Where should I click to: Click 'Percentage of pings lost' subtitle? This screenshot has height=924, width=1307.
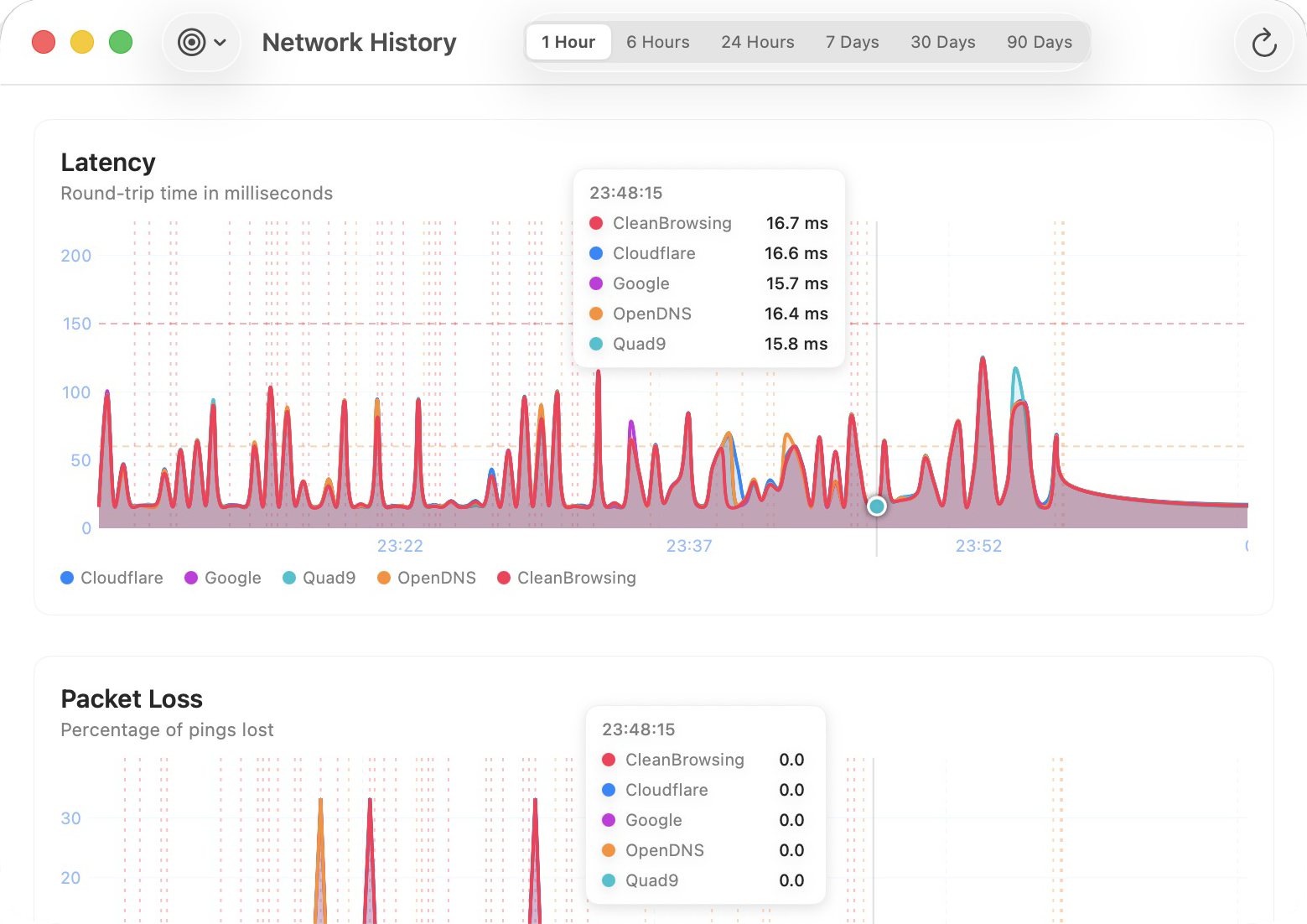pyautogui.click(x=167, y=729)
